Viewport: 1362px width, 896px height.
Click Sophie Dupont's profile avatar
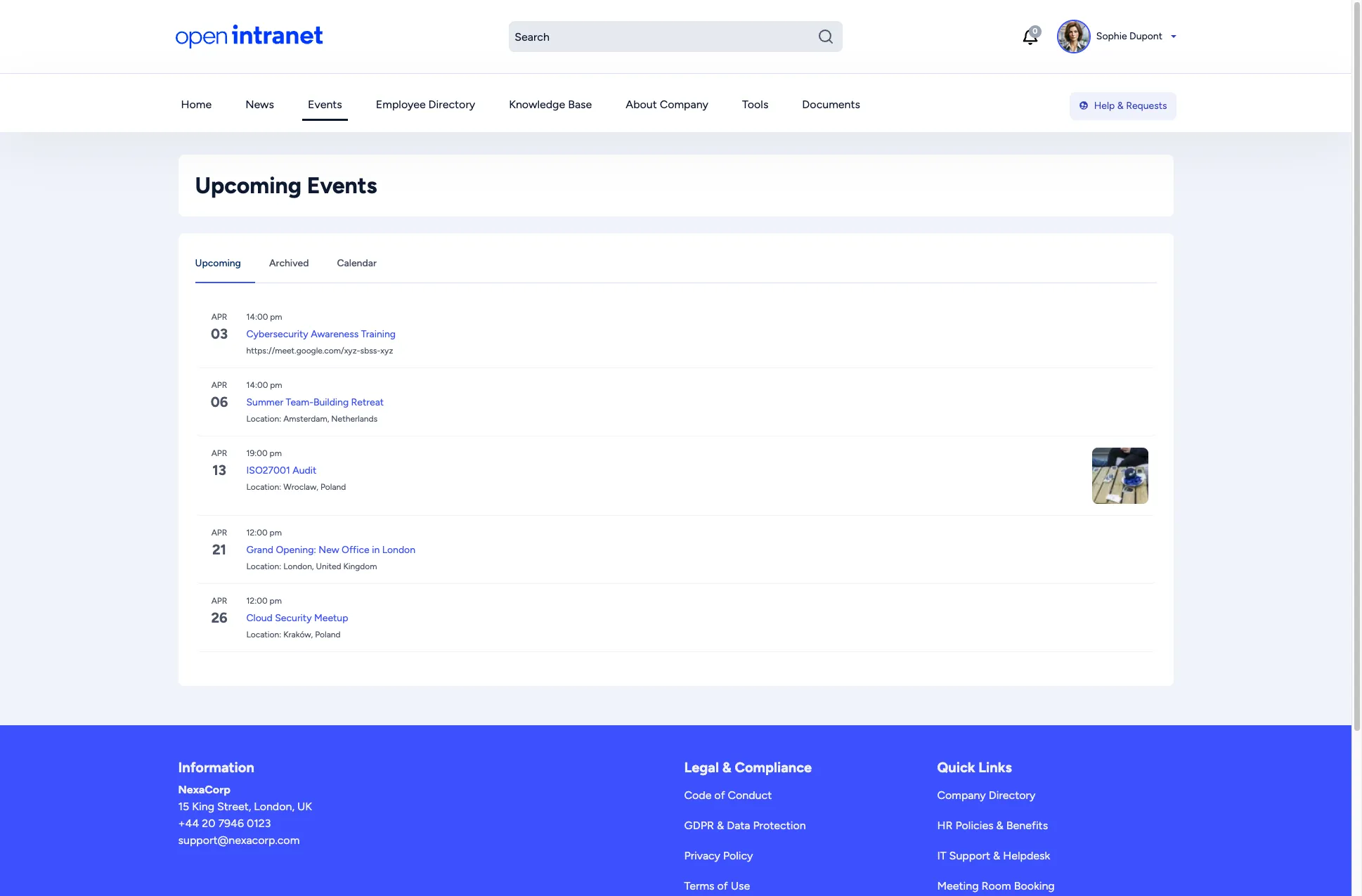pyautogui.click(x=1073, y=37)
